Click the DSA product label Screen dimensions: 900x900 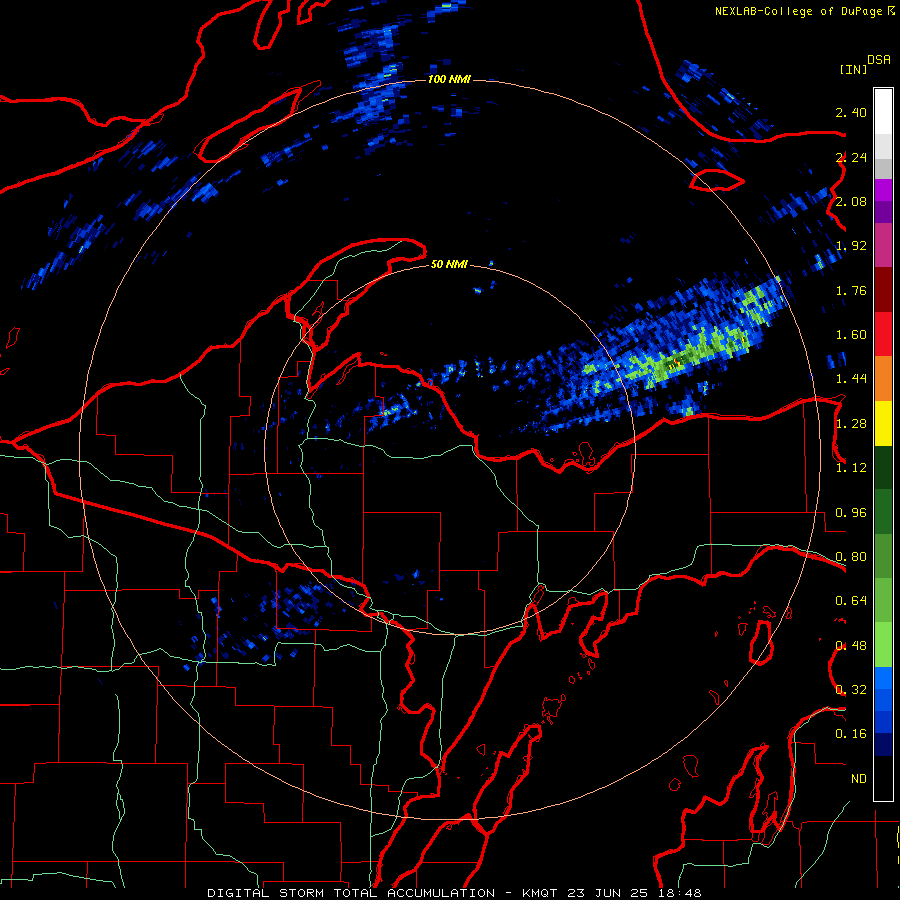[x=879, y=59]
